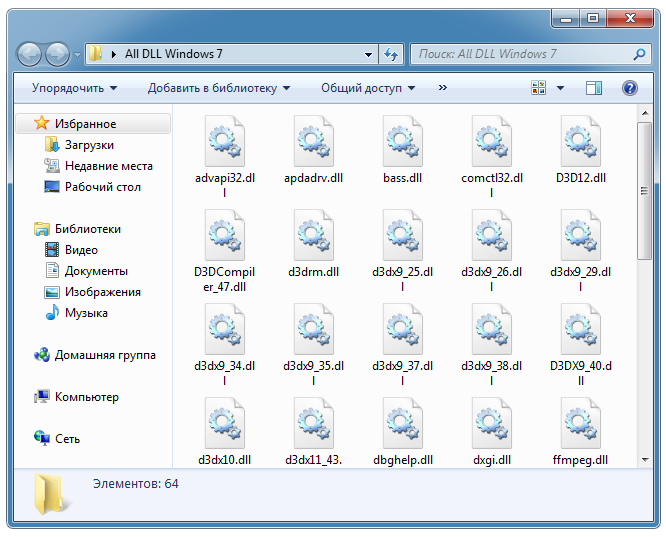Screen dimensions: 666x537
Task: Select the comctl32.dll file icon
Action: click(x=492, y=141)
